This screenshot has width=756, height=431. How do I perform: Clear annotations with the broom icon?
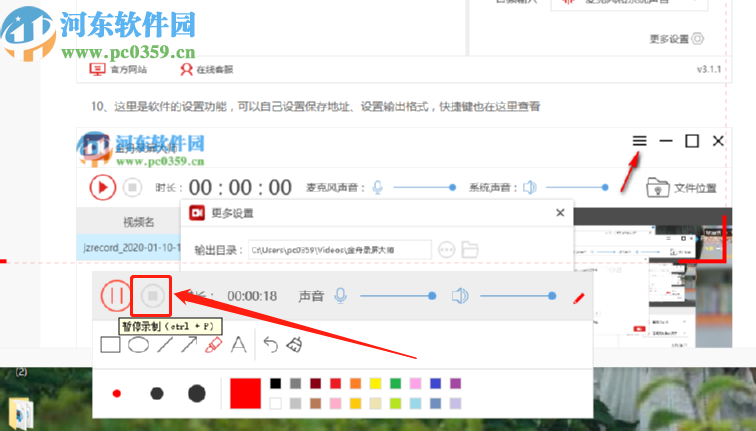(x=295, y=345)
